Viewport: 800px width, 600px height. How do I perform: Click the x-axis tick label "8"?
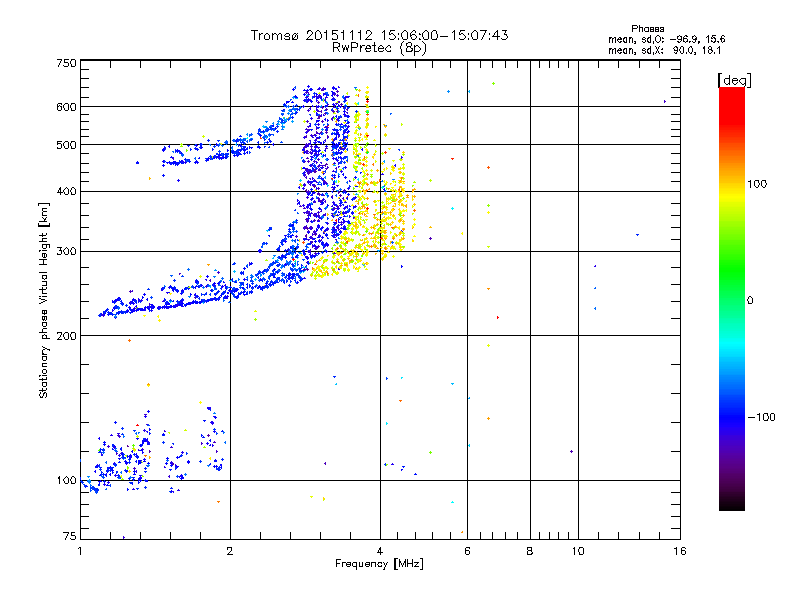[x=530, y=551]
